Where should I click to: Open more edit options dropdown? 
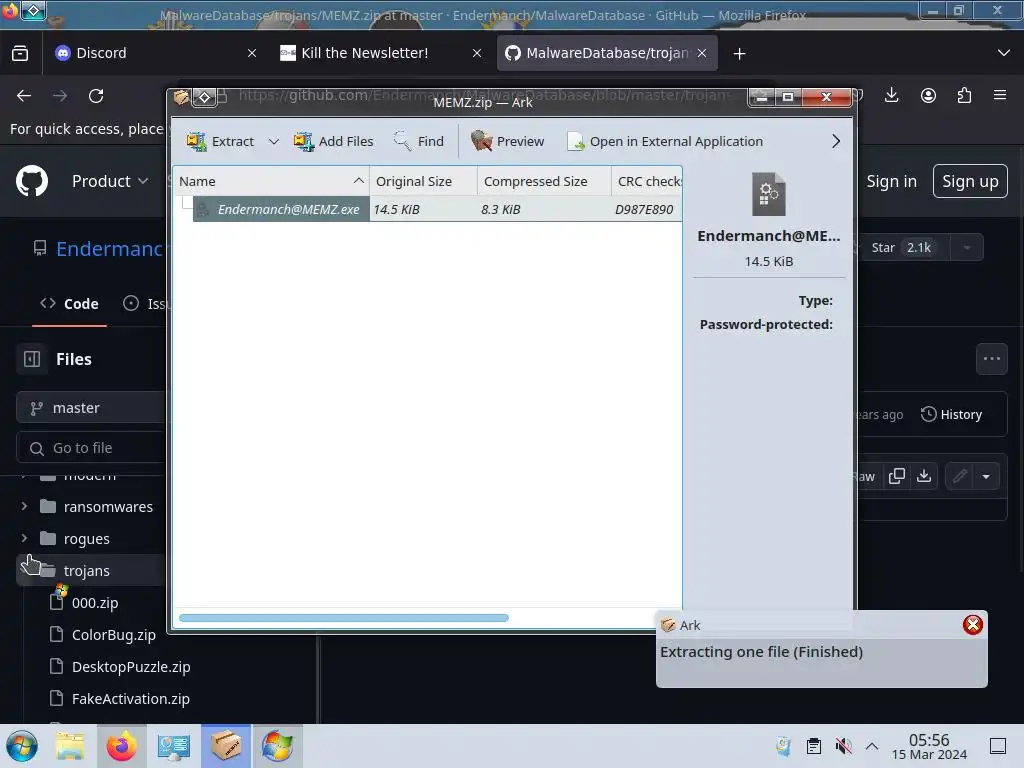986,476
